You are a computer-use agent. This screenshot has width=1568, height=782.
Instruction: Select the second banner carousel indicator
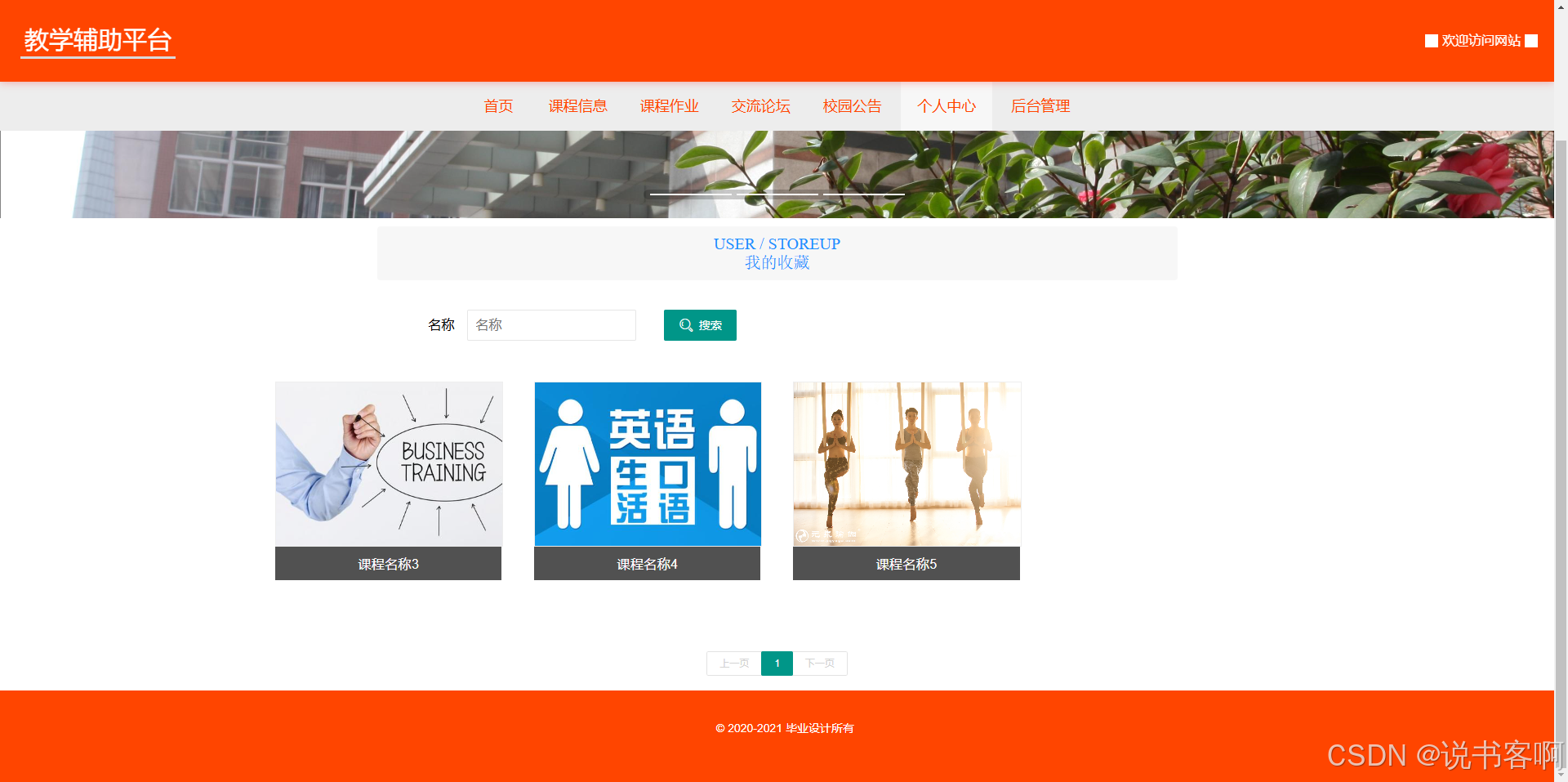click(777, 194)
